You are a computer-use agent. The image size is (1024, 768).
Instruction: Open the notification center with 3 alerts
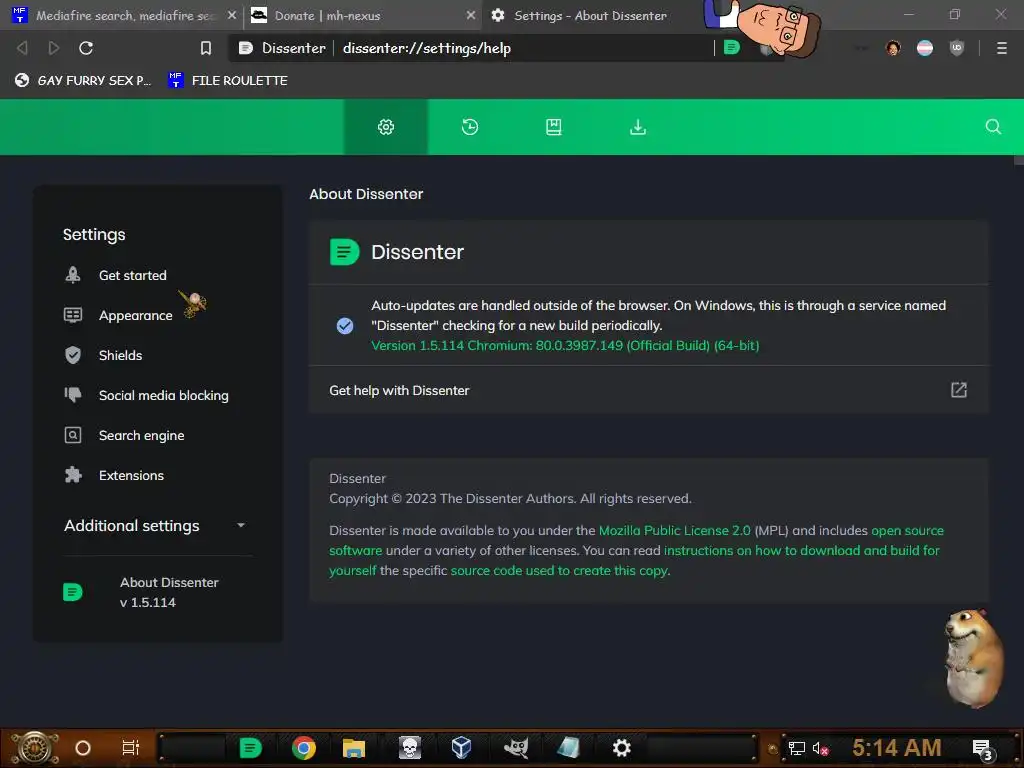983,749
